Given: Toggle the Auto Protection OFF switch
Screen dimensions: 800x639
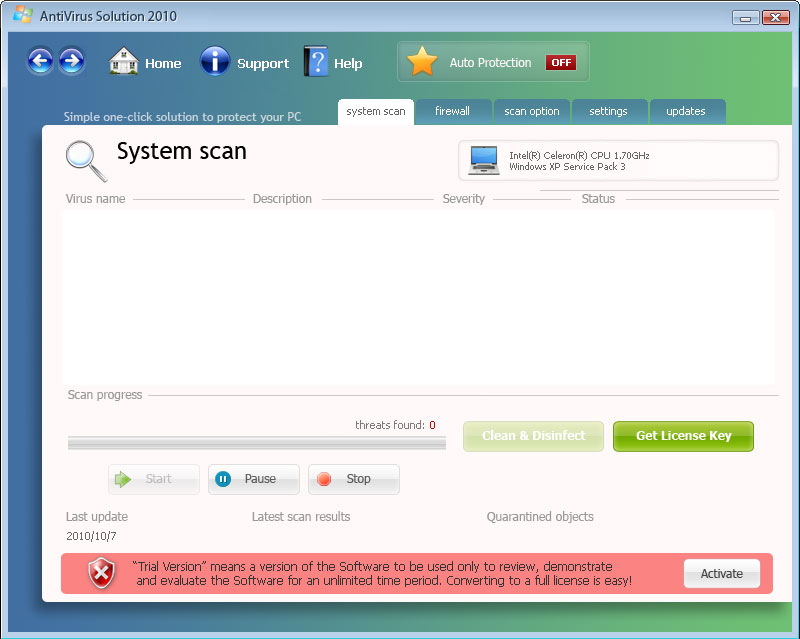Looking at the screenshot, I should pos(561,62).
